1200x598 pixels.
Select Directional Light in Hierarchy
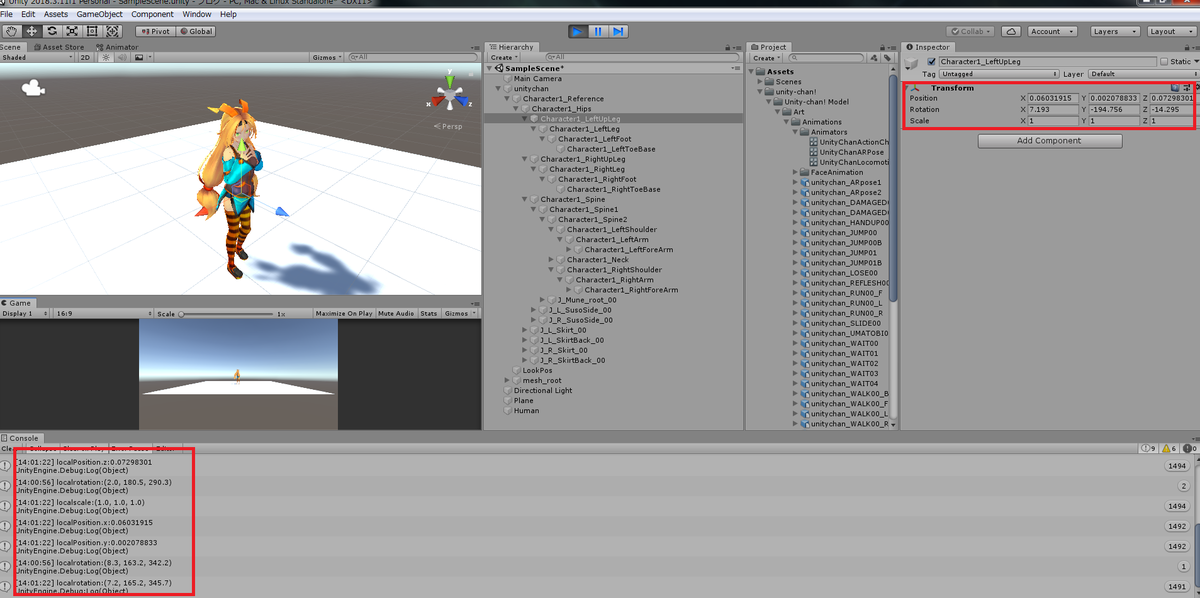point(543,390)
